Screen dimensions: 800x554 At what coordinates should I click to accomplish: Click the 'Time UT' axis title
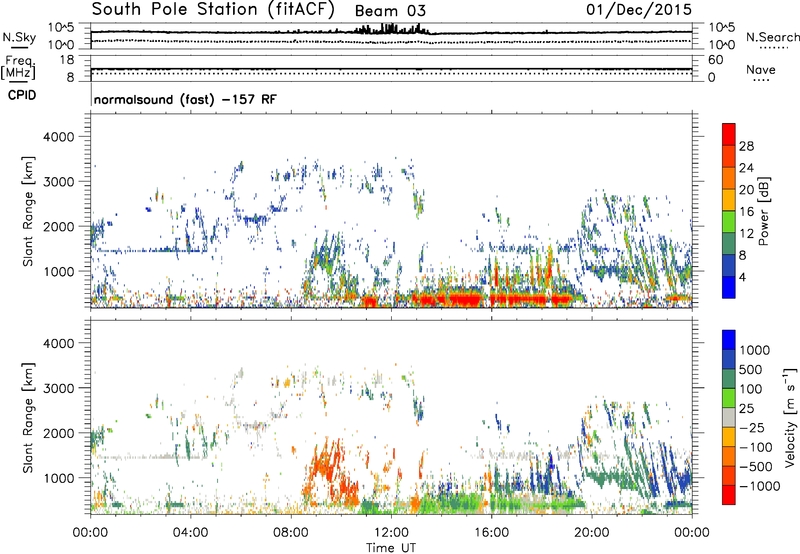[391, 548]
